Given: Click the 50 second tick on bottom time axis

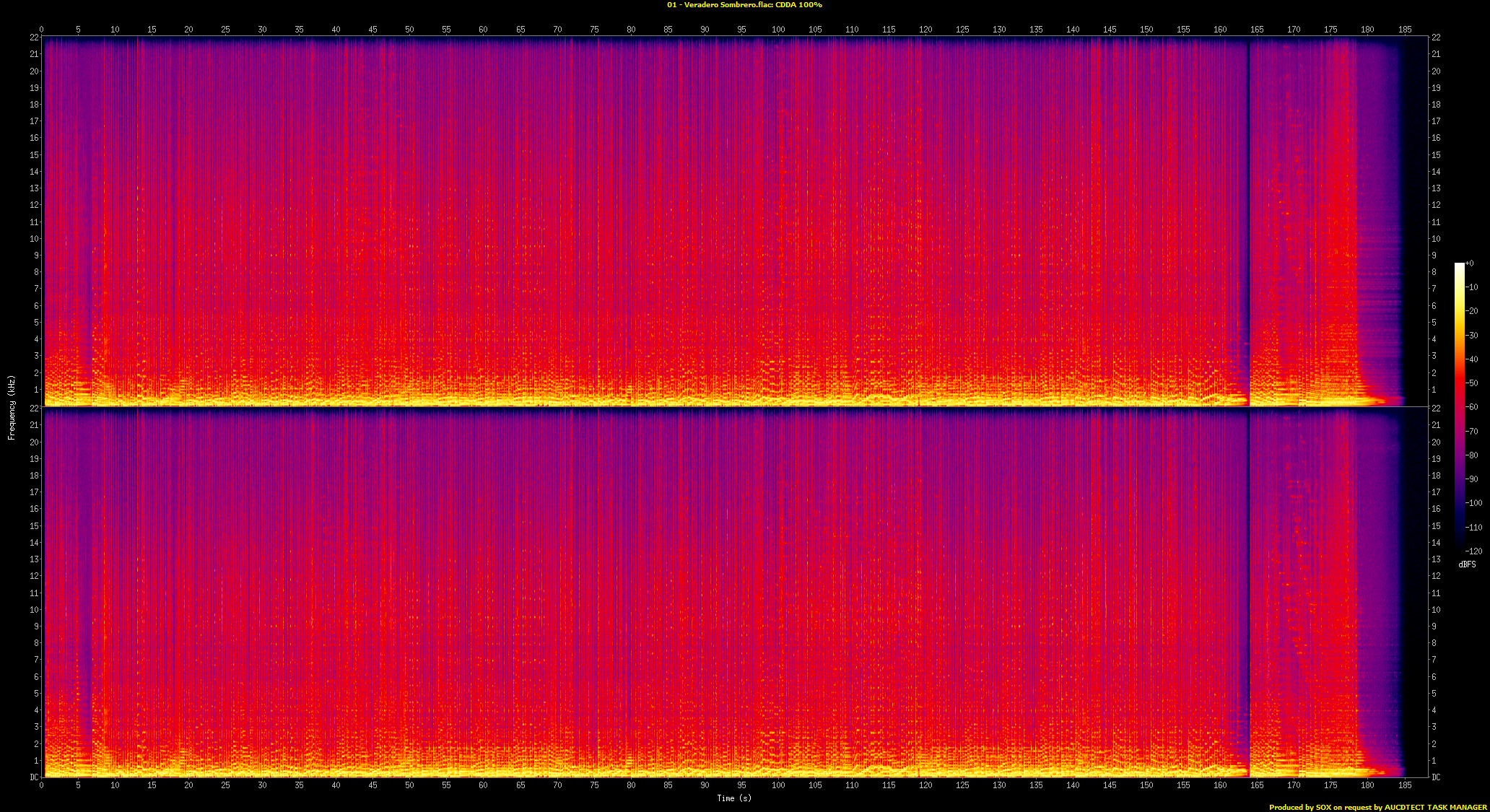Looking at the screenshot, I should coord(409,785).
